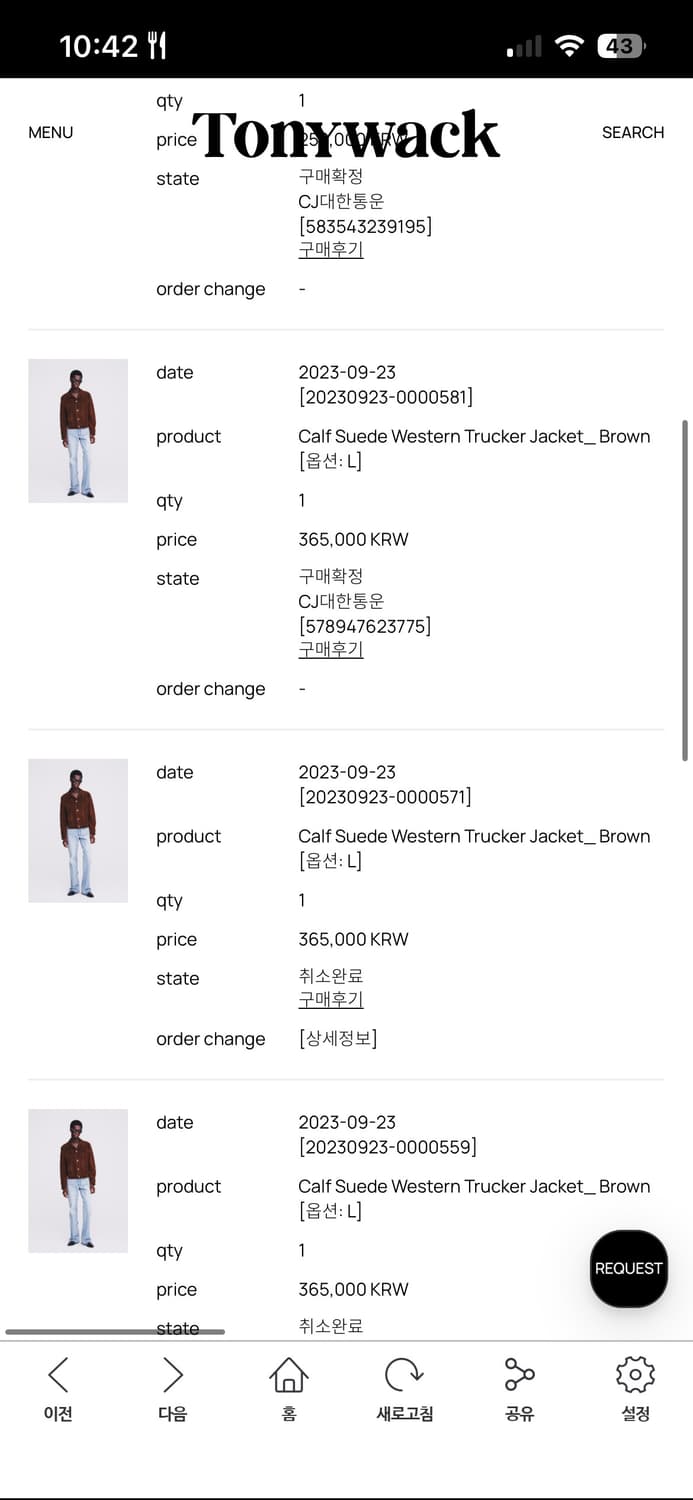This screenshot has width=693, height=1500.
Task: Open the MENU navigation
Action: pos(51,132)
